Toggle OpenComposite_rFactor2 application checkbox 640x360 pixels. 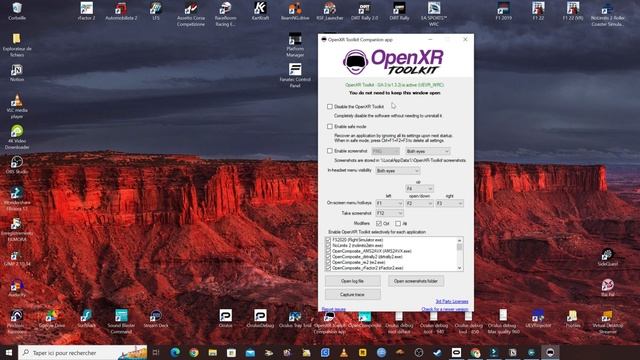pos(328,268)
